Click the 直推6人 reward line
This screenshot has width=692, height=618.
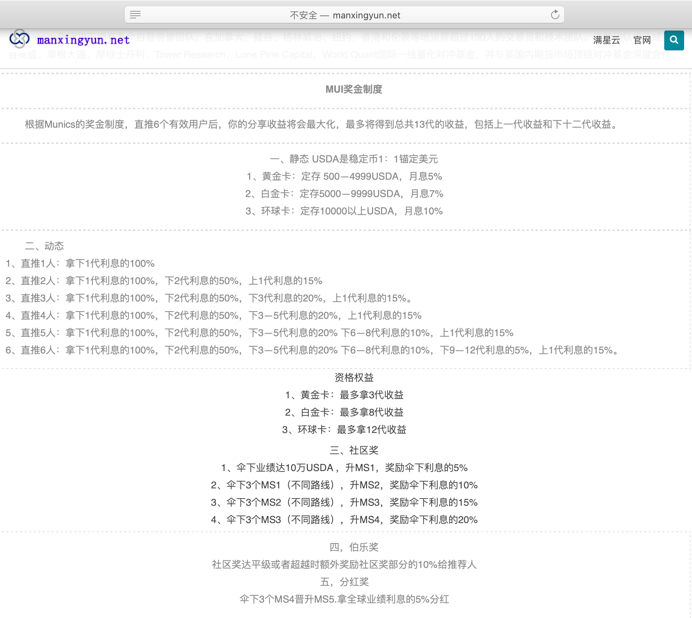312,350
